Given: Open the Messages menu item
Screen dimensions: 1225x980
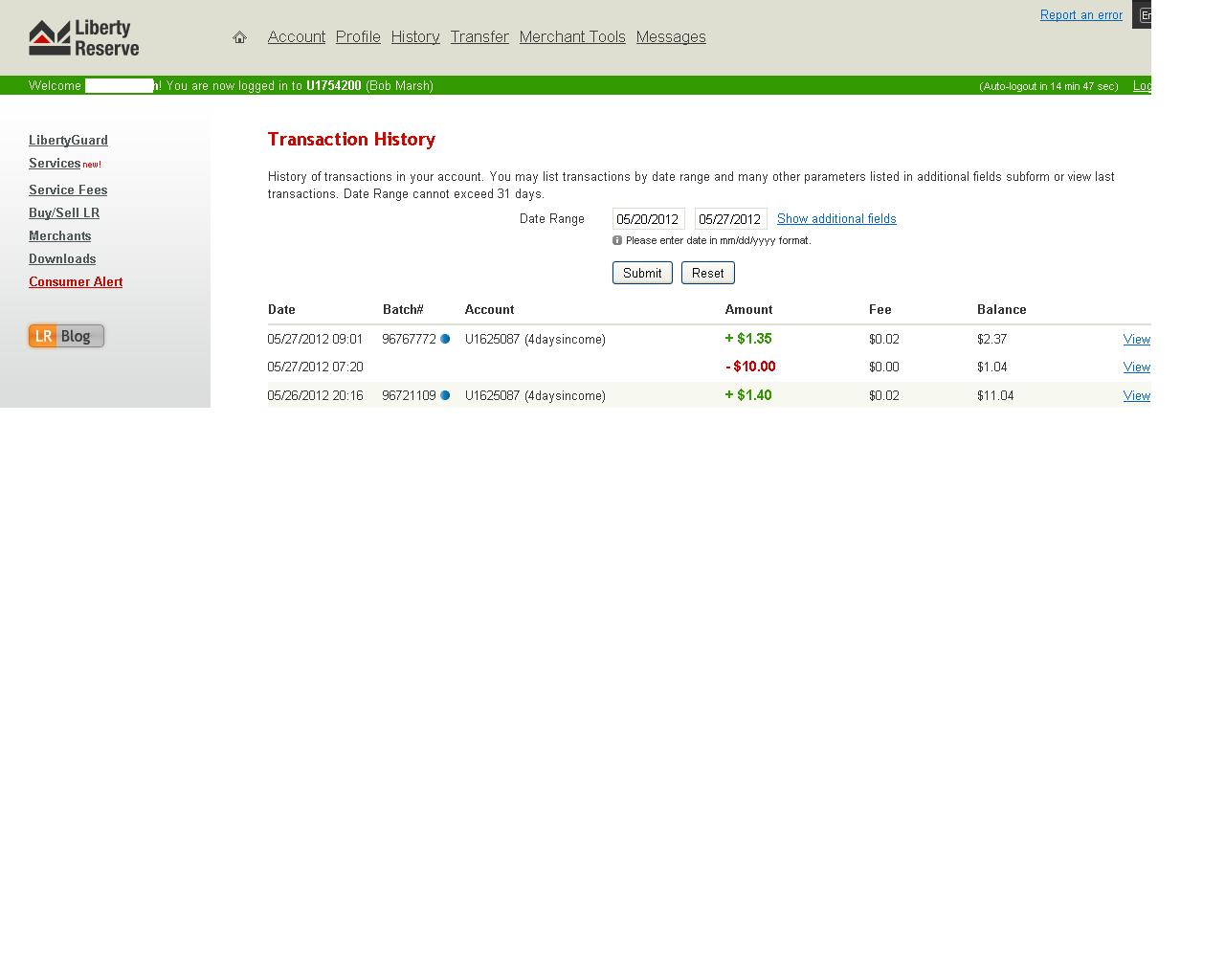Looking at the screenshot, I should pyautogui.click(x=671, y=37).
